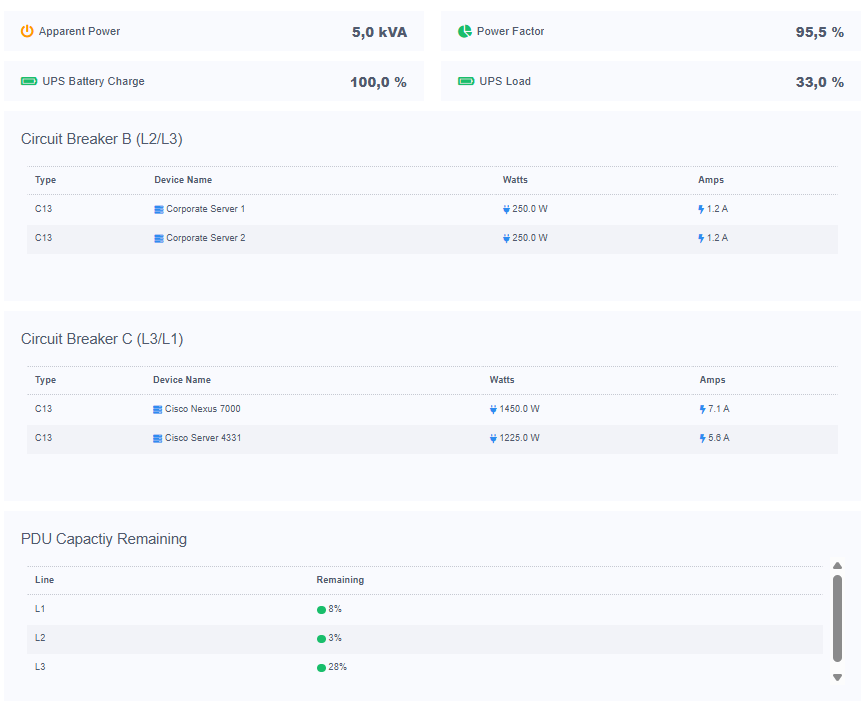Click the lightning bolt icon next to 5.6 A
This screenshot has height=724, width=868.
click(703, 438)
